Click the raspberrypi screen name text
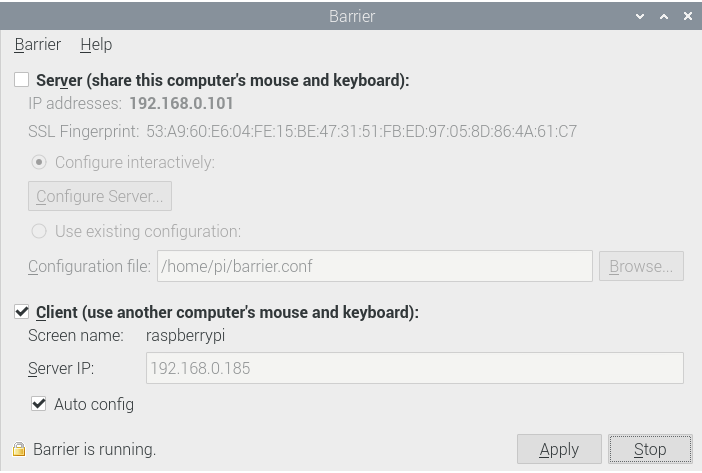The width and height of the screenshot is (702, 473). point(185,336)
